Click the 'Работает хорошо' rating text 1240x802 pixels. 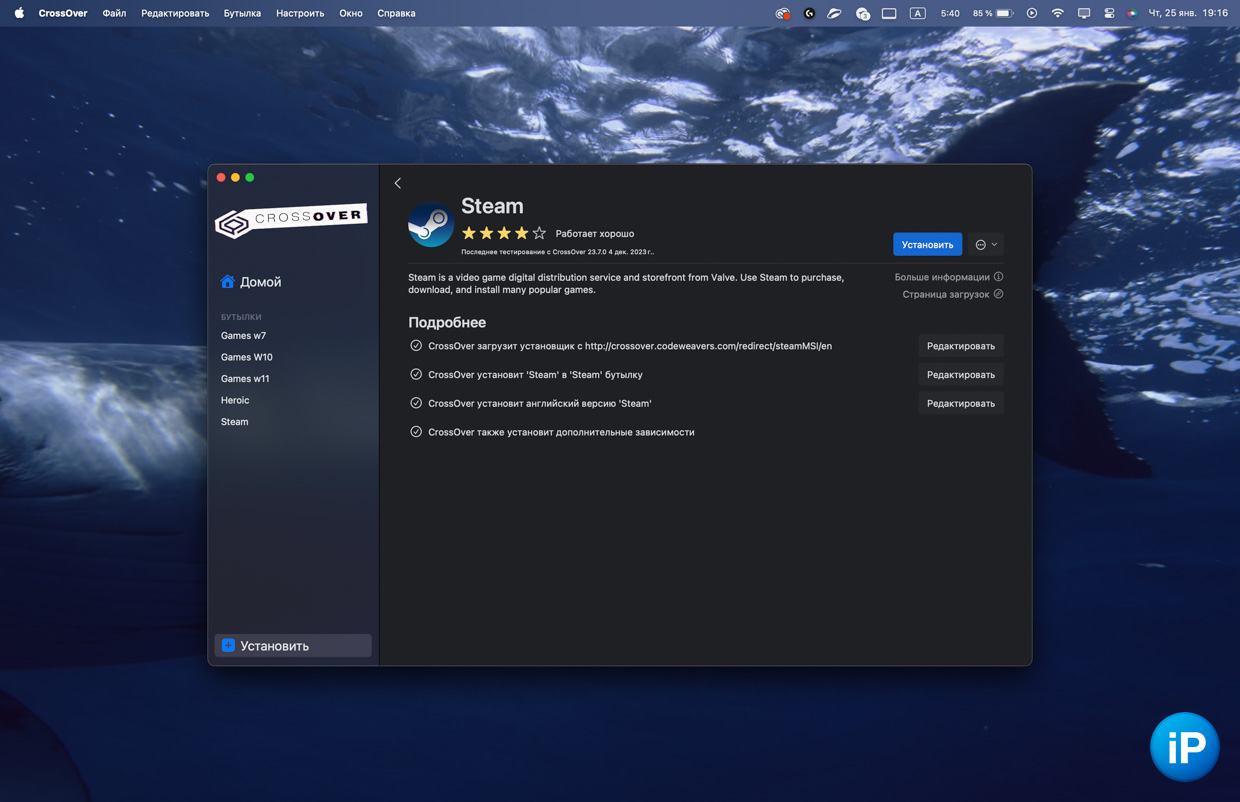pyautogui.click(x=595, y=234)
